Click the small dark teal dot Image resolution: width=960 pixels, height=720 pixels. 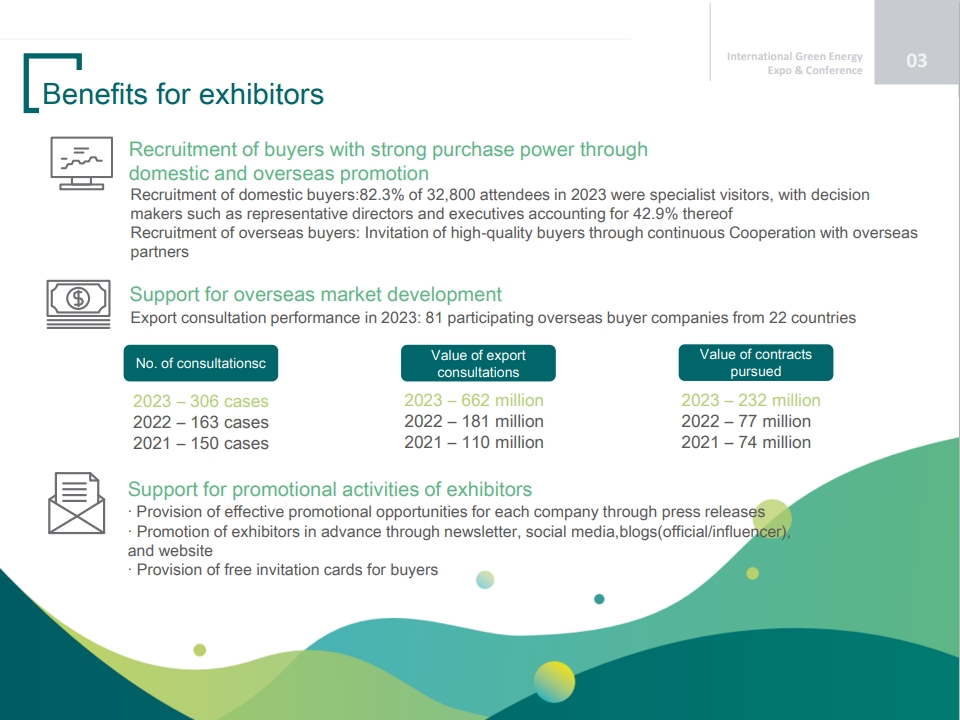[599, 599]
